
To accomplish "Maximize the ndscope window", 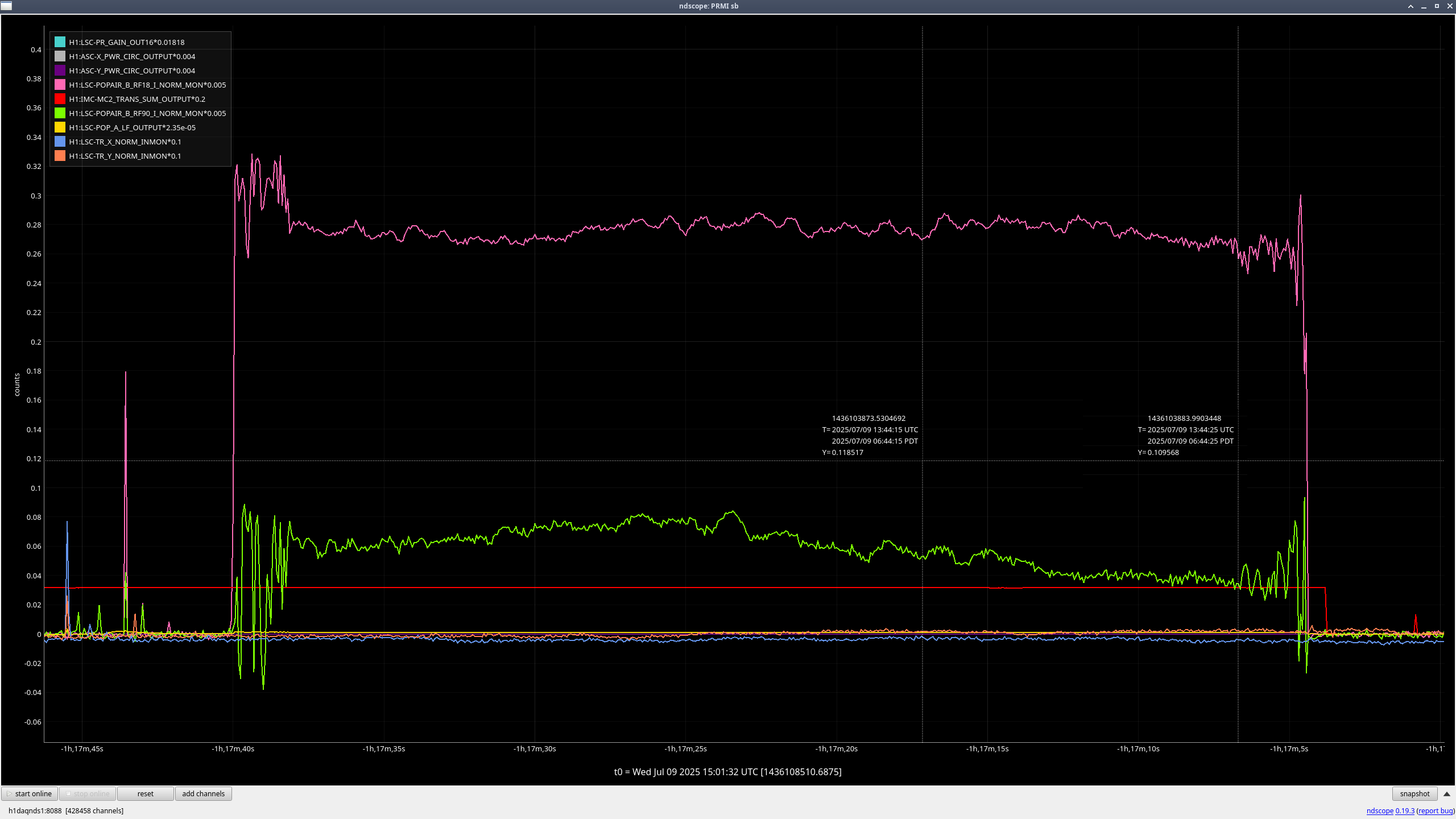I will [x=1437, y=6].
